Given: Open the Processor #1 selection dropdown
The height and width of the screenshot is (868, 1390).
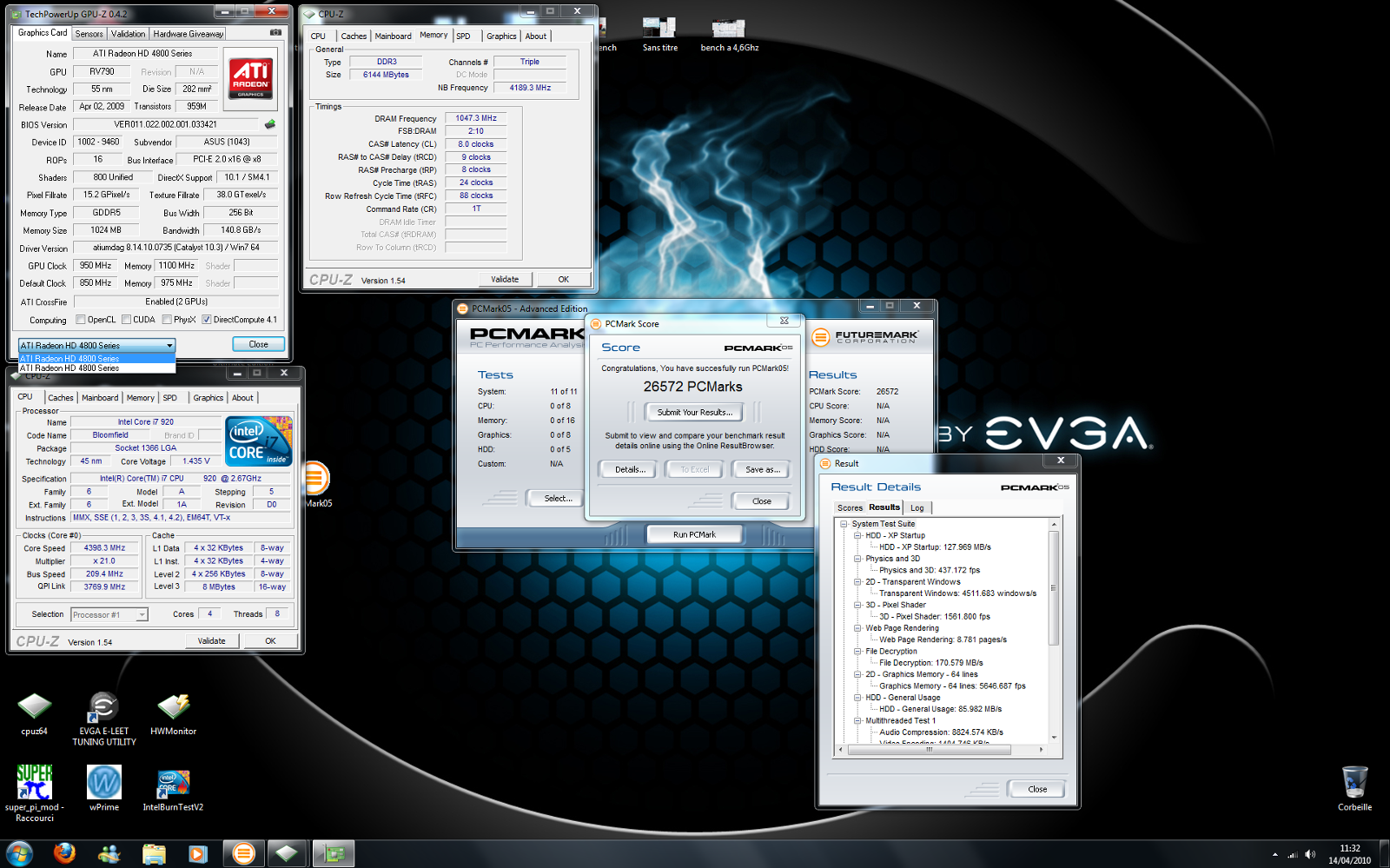Looking at the screenshot, I should 109,614.
